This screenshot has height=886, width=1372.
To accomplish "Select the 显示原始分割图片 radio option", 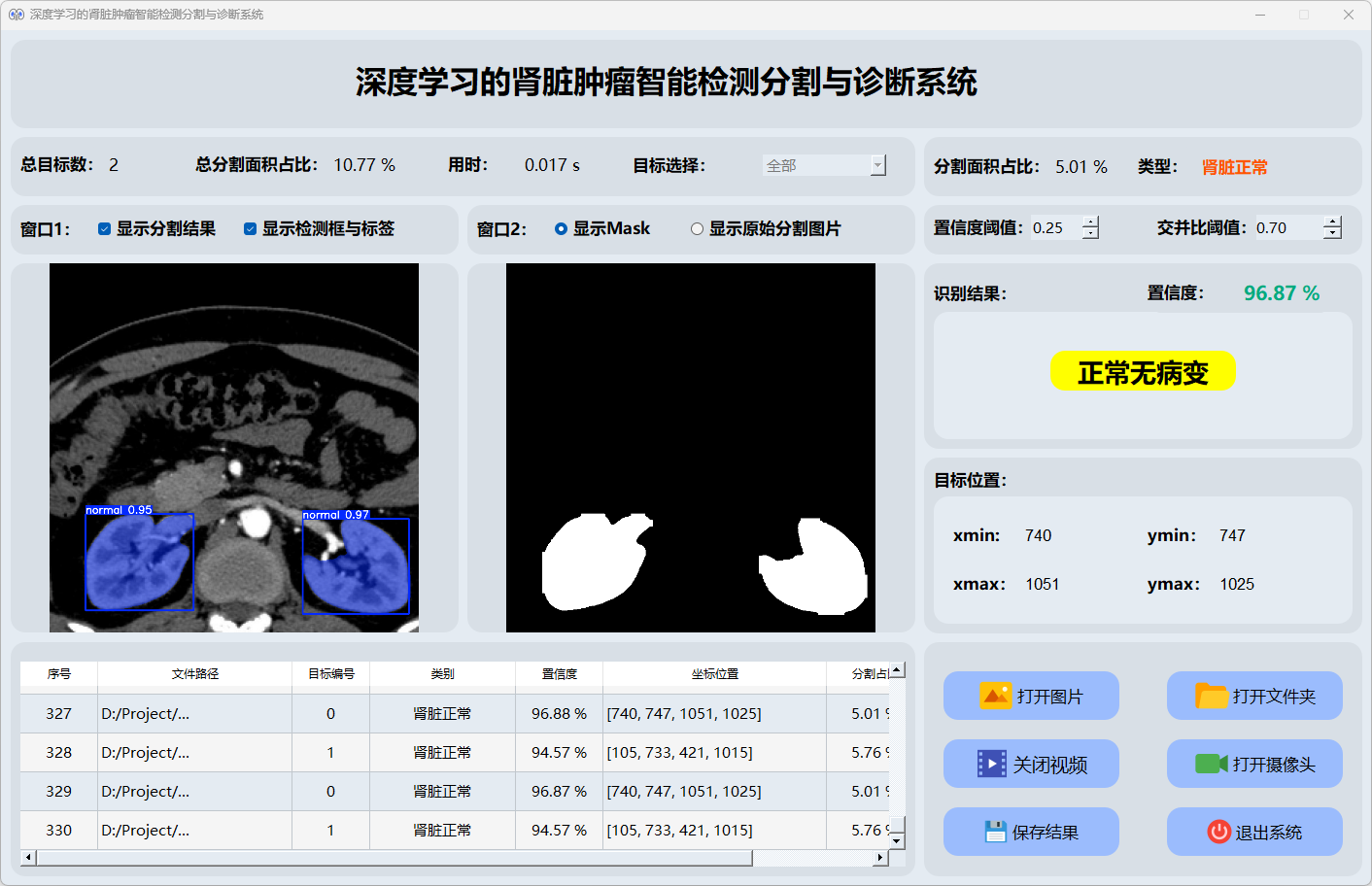I will click(697, 229).
